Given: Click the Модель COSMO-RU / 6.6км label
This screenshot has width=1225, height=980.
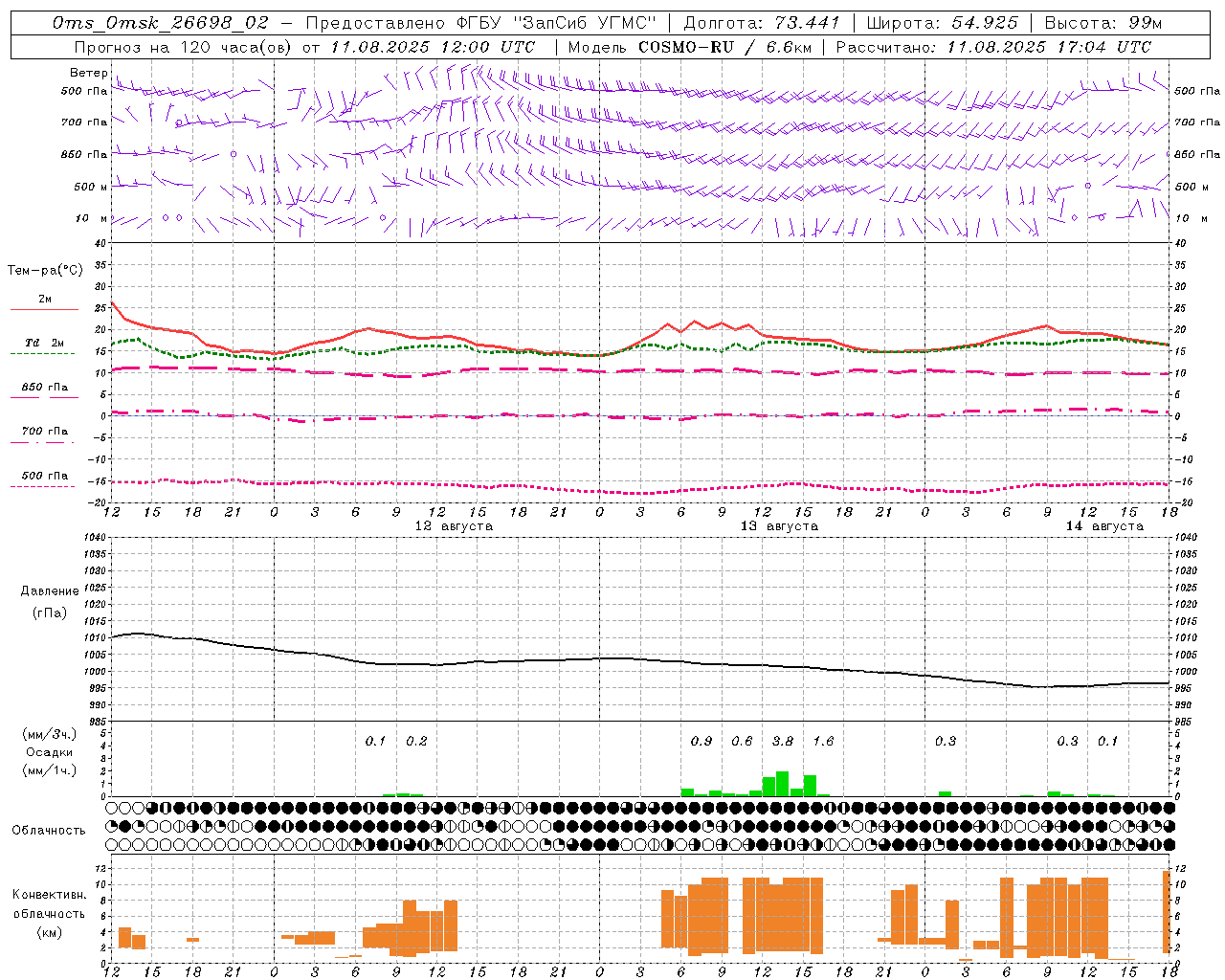Looking at the screenshot, I should click(689, 46).
